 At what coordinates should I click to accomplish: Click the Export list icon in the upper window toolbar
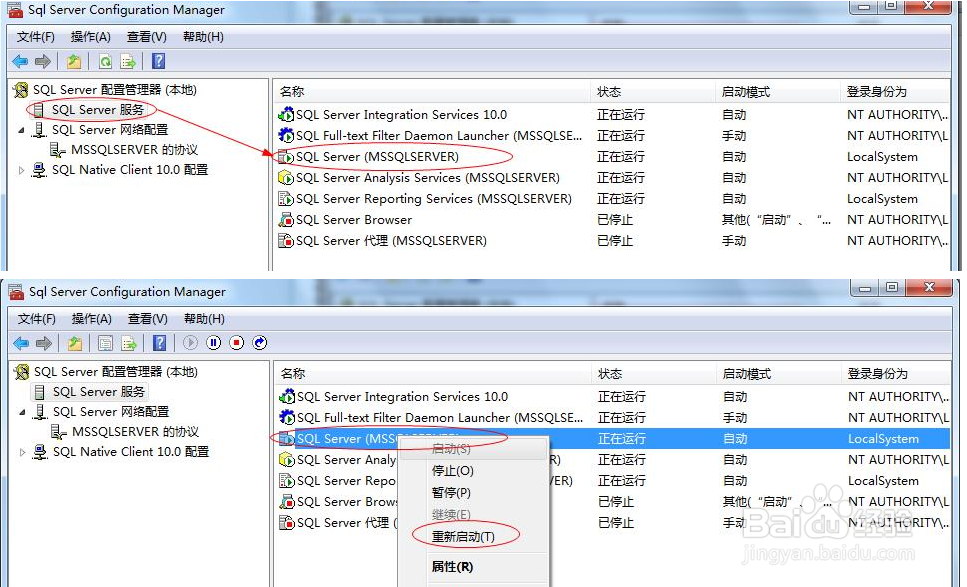pos(128,61)
